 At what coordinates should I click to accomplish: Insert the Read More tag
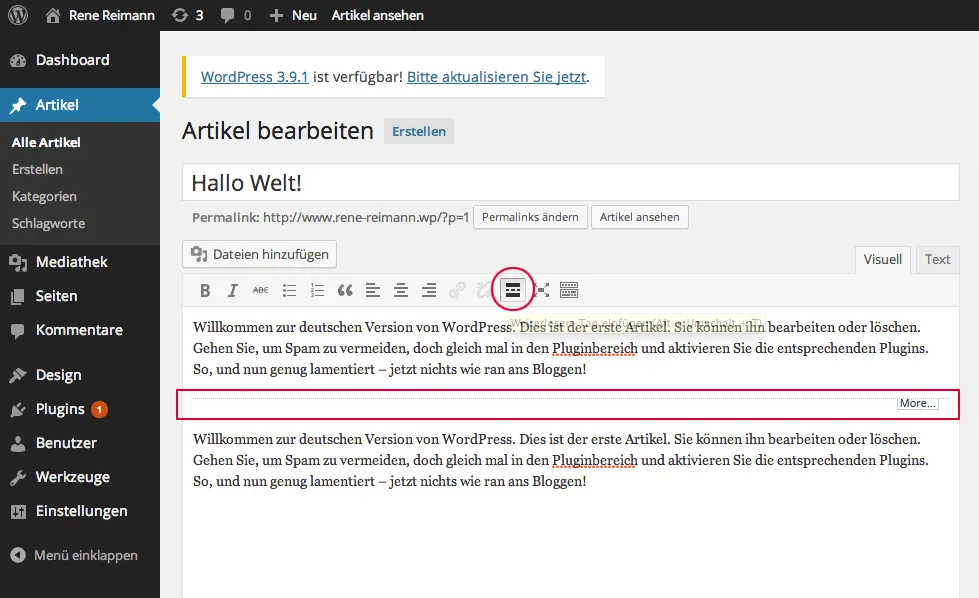click(513, 290)
